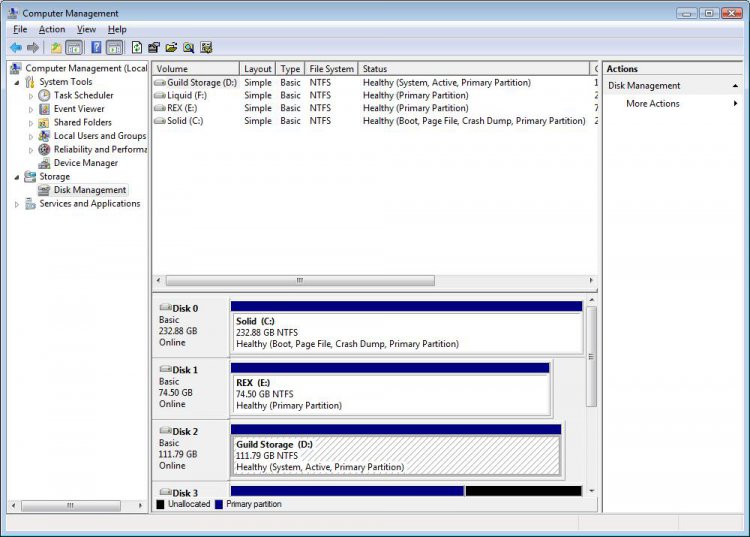Click the Up one level folder icon
750x537 pixels.
click(x=56, y=47)
